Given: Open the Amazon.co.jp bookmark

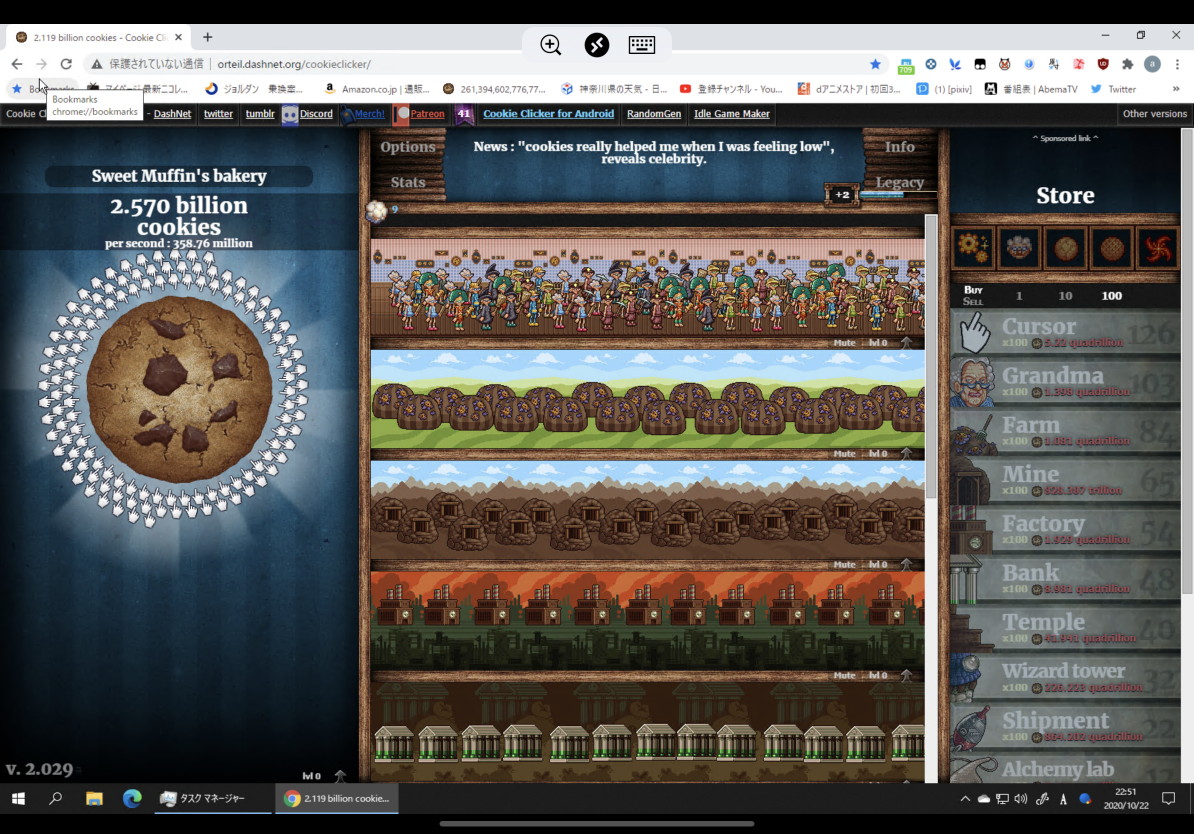Looking at the screenshot, I should (x=377, y=89).
